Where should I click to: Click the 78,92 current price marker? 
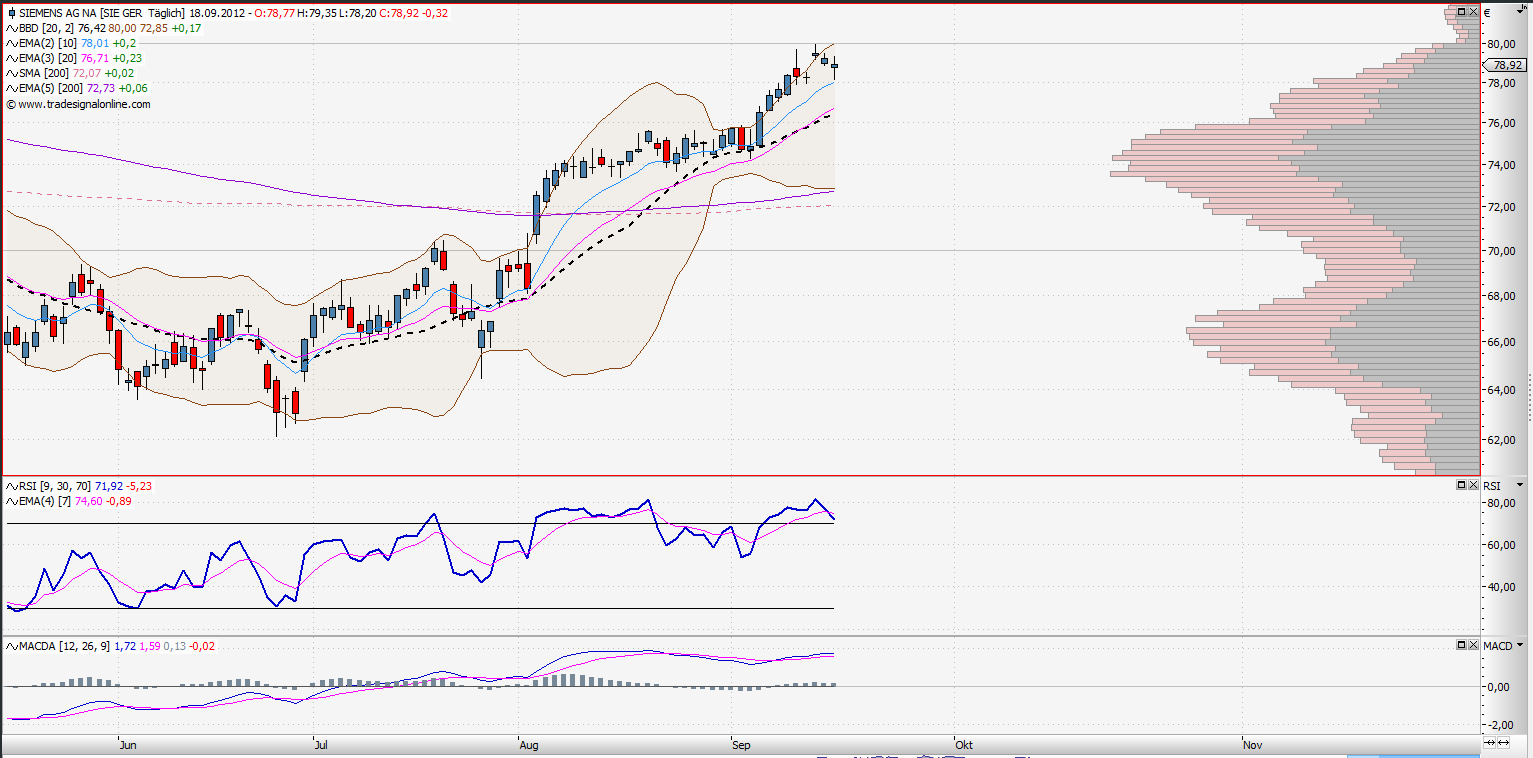(1503, 65)
